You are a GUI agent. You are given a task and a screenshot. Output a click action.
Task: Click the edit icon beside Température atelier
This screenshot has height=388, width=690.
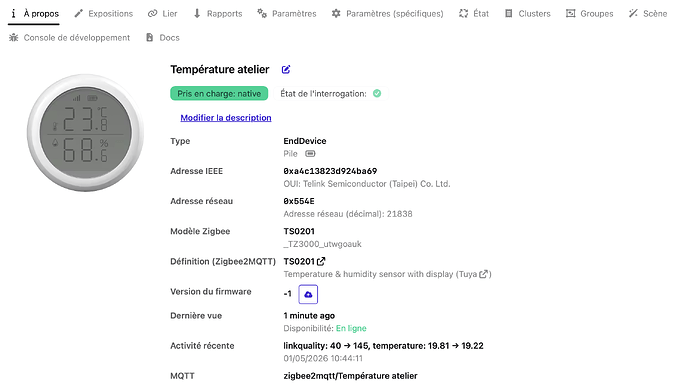(286, 70)
